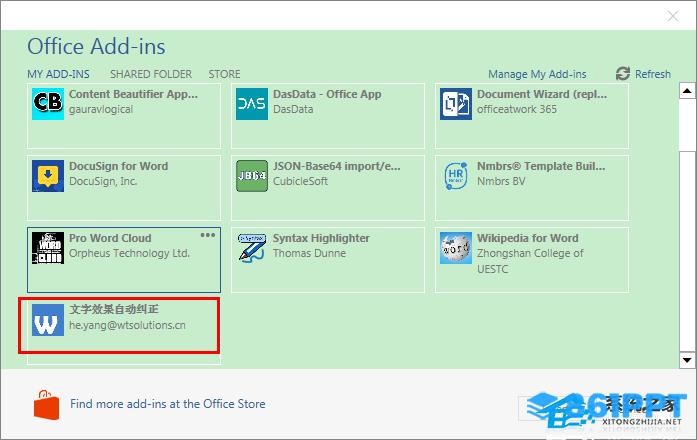Select the 文字效果自动纠正 add-in title
This screenshot has width=697, height=440.
click(114, 309)
